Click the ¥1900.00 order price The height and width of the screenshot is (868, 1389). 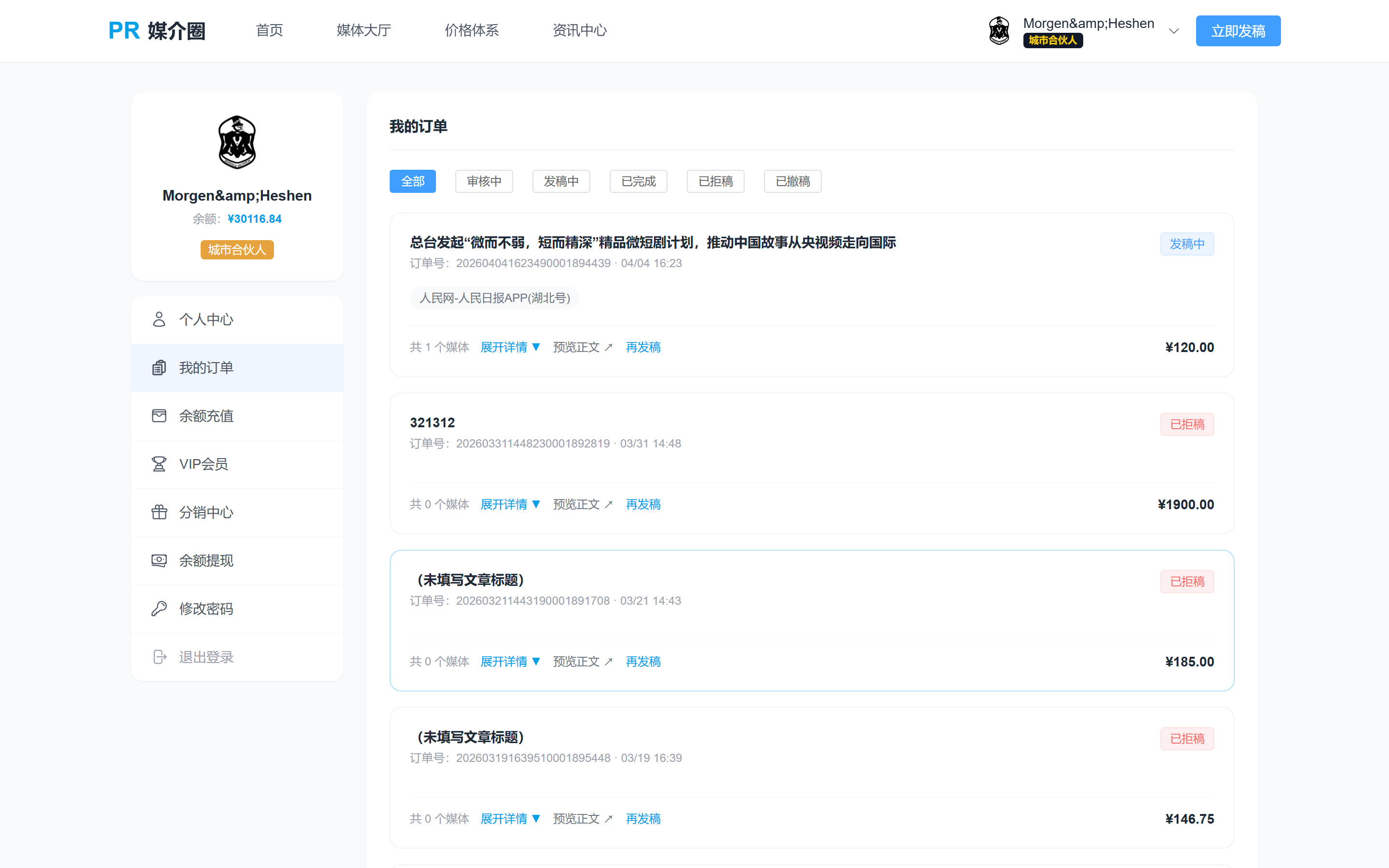(1186, 504)
